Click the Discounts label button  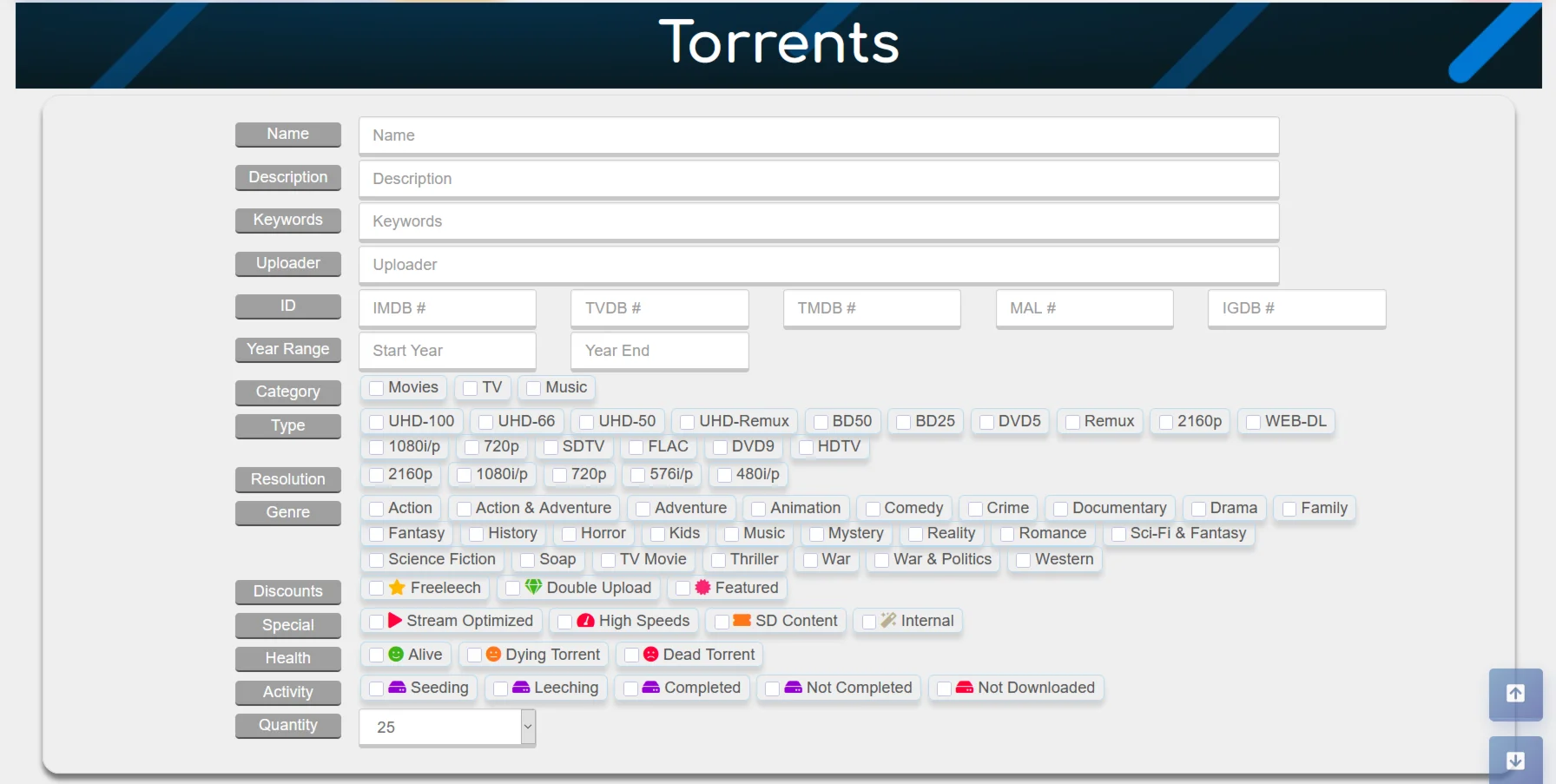287,592
